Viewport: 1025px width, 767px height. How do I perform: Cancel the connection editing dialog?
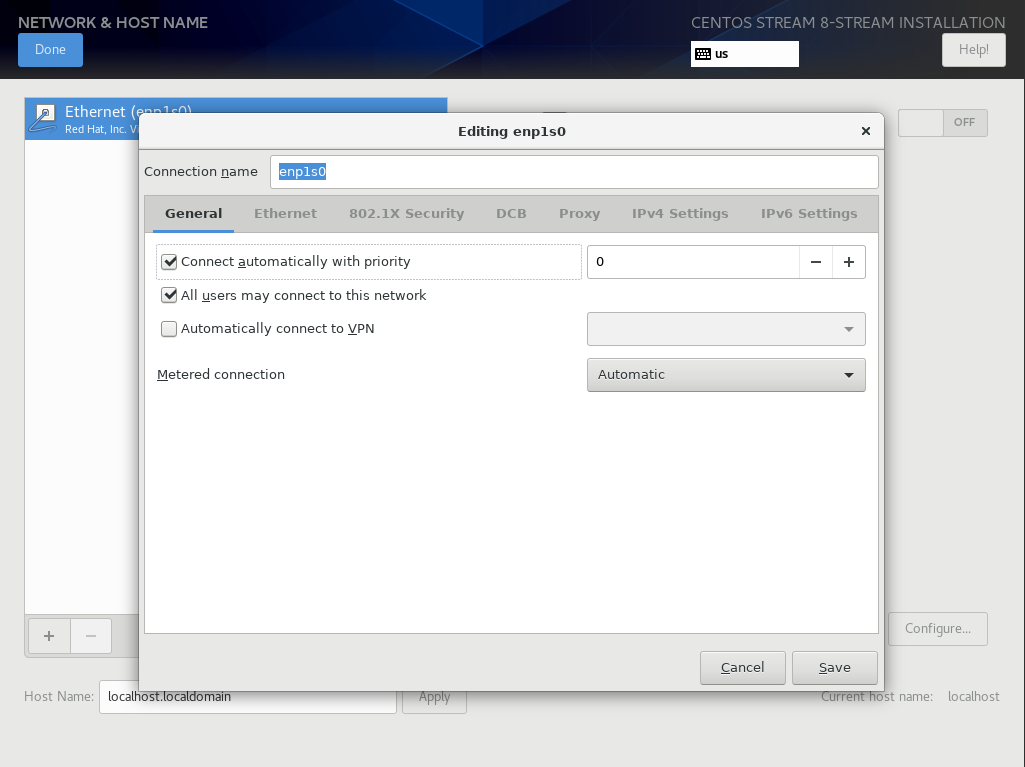tap(743, 668)
